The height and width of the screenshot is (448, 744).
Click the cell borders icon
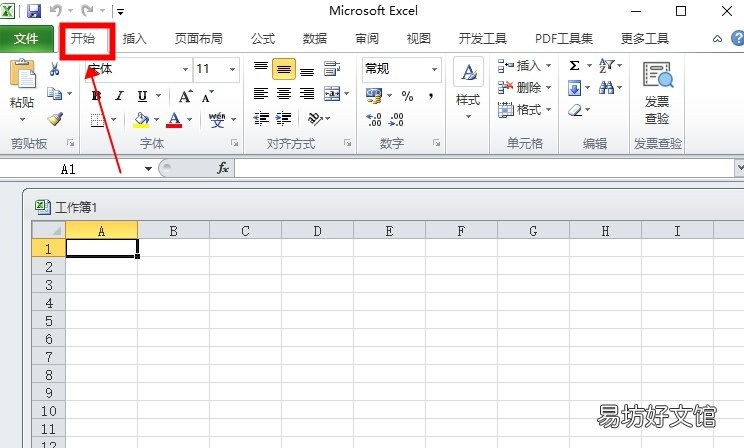tap(97, 120)
